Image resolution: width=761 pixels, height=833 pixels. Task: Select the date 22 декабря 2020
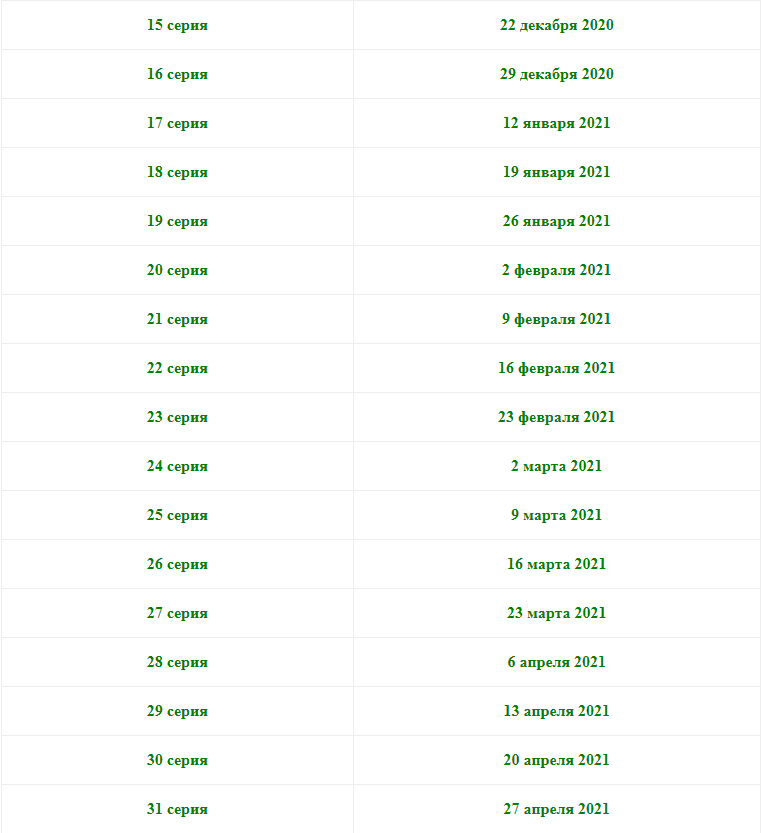click(x=556, y=25)
